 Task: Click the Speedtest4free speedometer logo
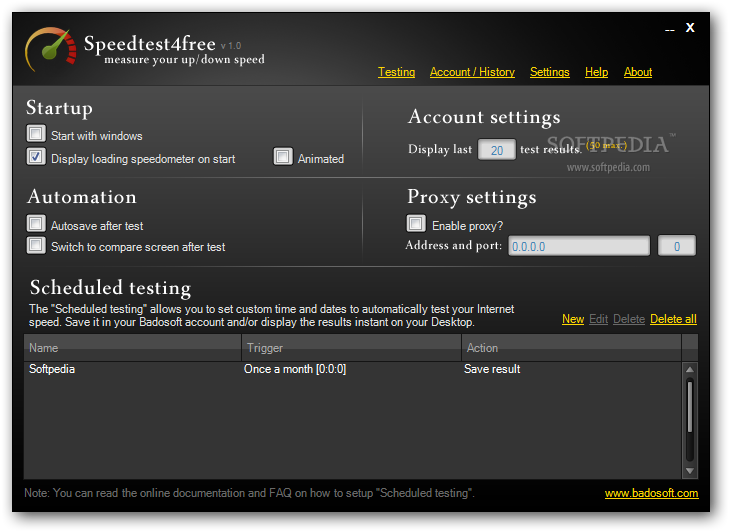click(50, 49)
